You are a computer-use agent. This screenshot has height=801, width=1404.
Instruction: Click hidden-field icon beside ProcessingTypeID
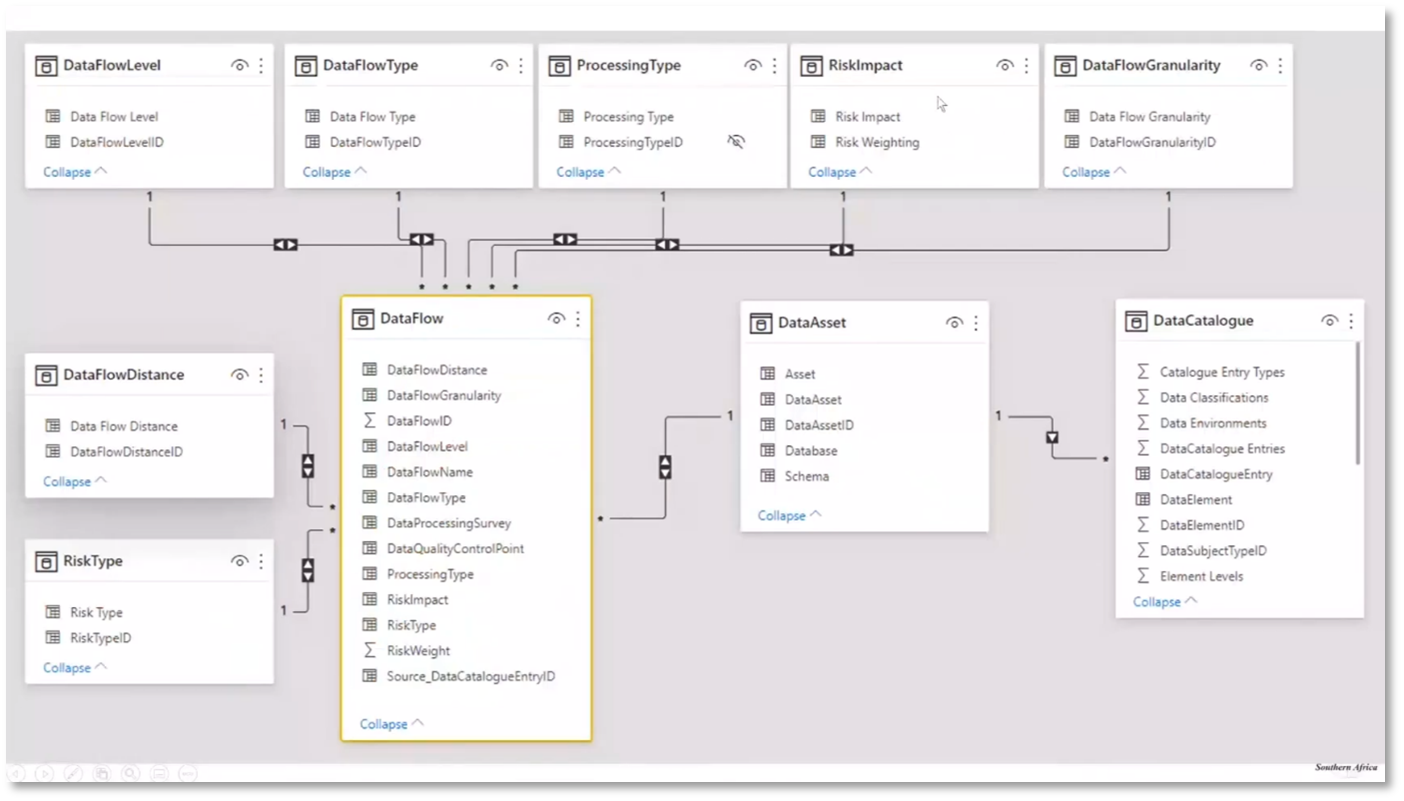(736, 142)
